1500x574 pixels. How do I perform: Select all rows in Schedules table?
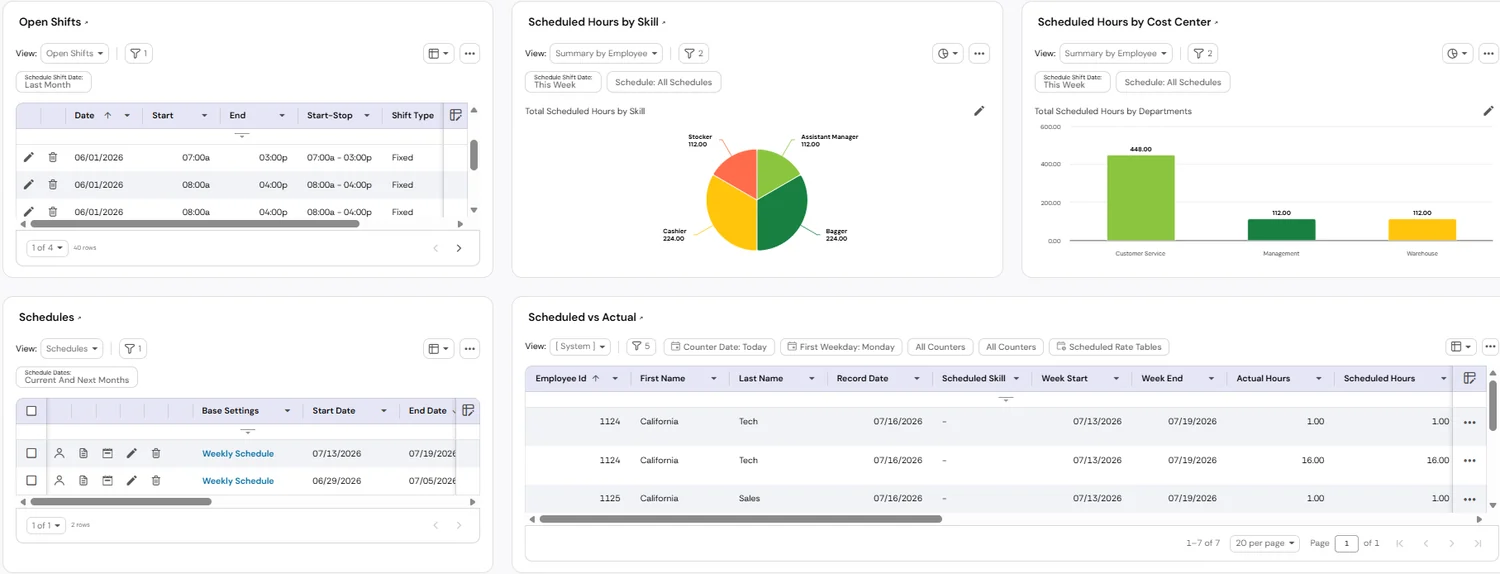pos(31,411)
